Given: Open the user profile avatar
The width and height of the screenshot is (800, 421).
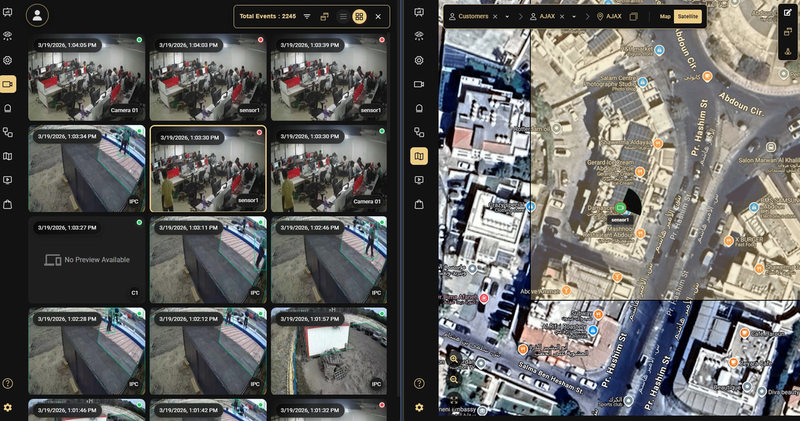Looking at the screenshot, I should [37, 15].
